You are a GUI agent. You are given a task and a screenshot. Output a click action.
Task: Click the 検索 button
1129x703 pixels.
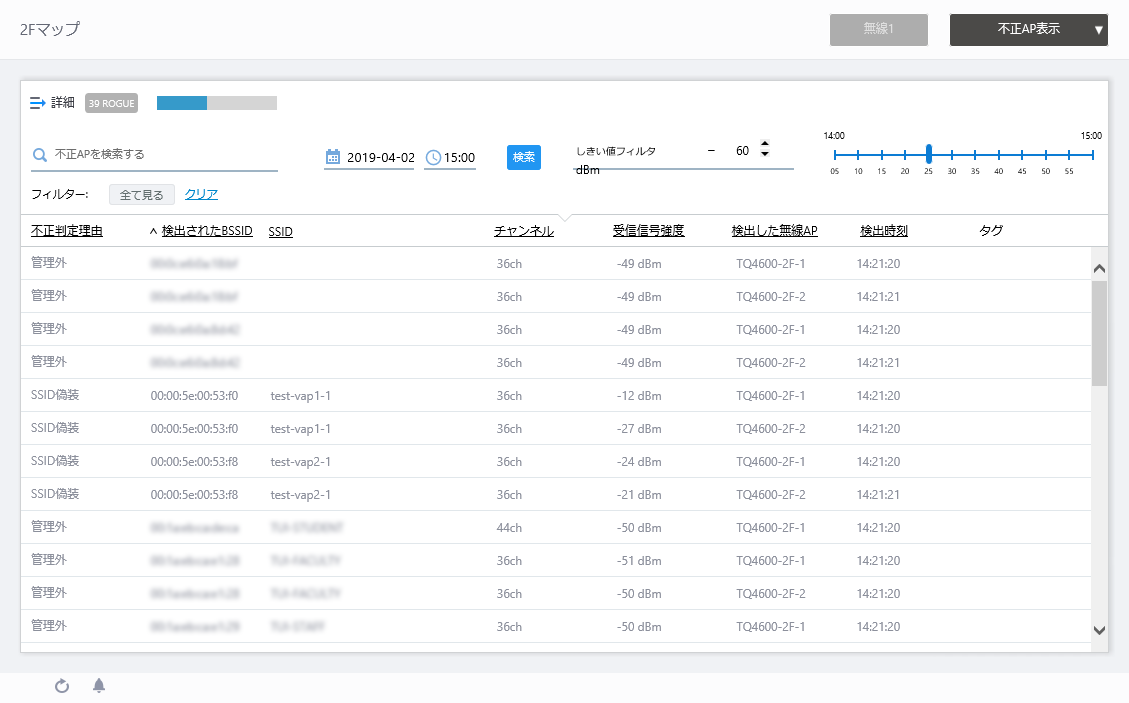click(524, 157)
